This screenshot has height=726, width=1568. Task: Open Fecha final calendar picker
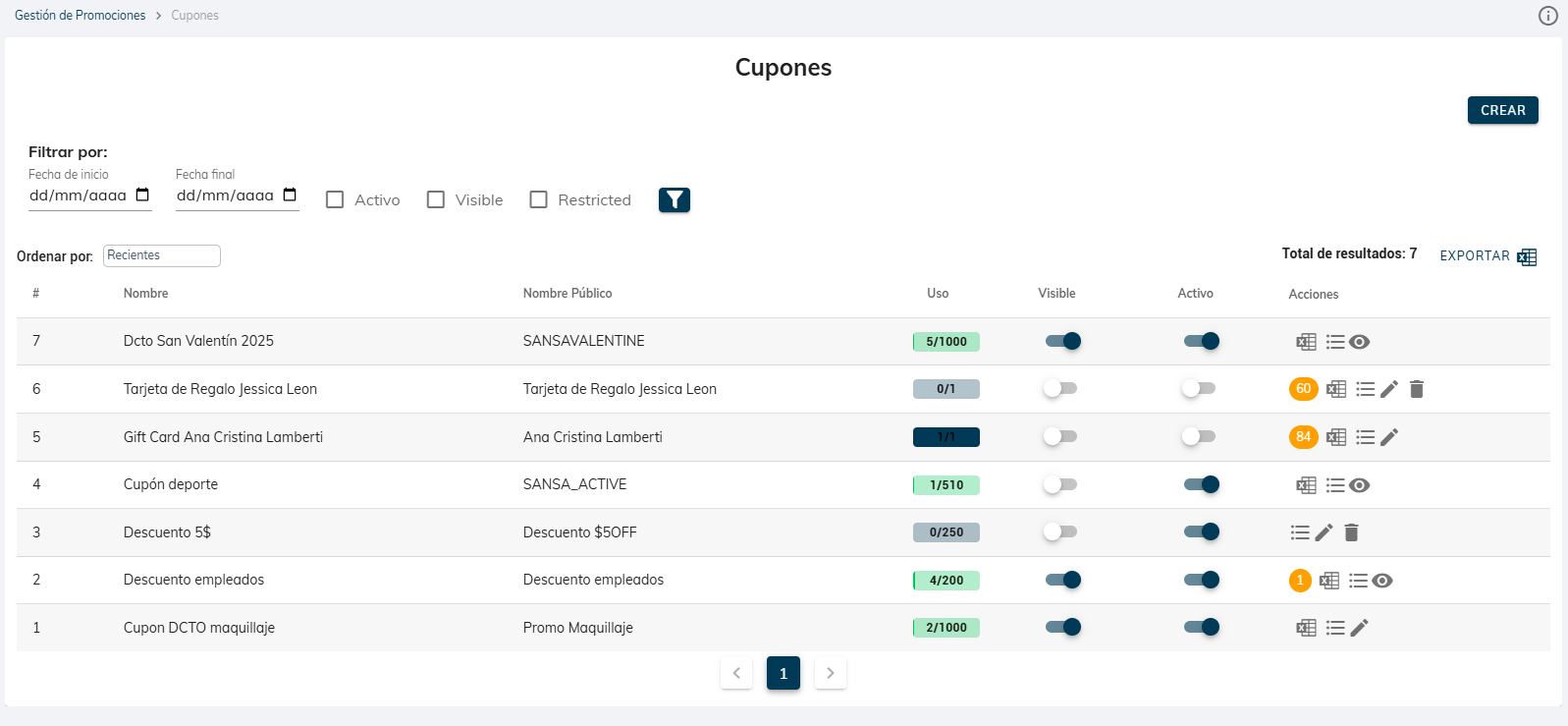290,195
